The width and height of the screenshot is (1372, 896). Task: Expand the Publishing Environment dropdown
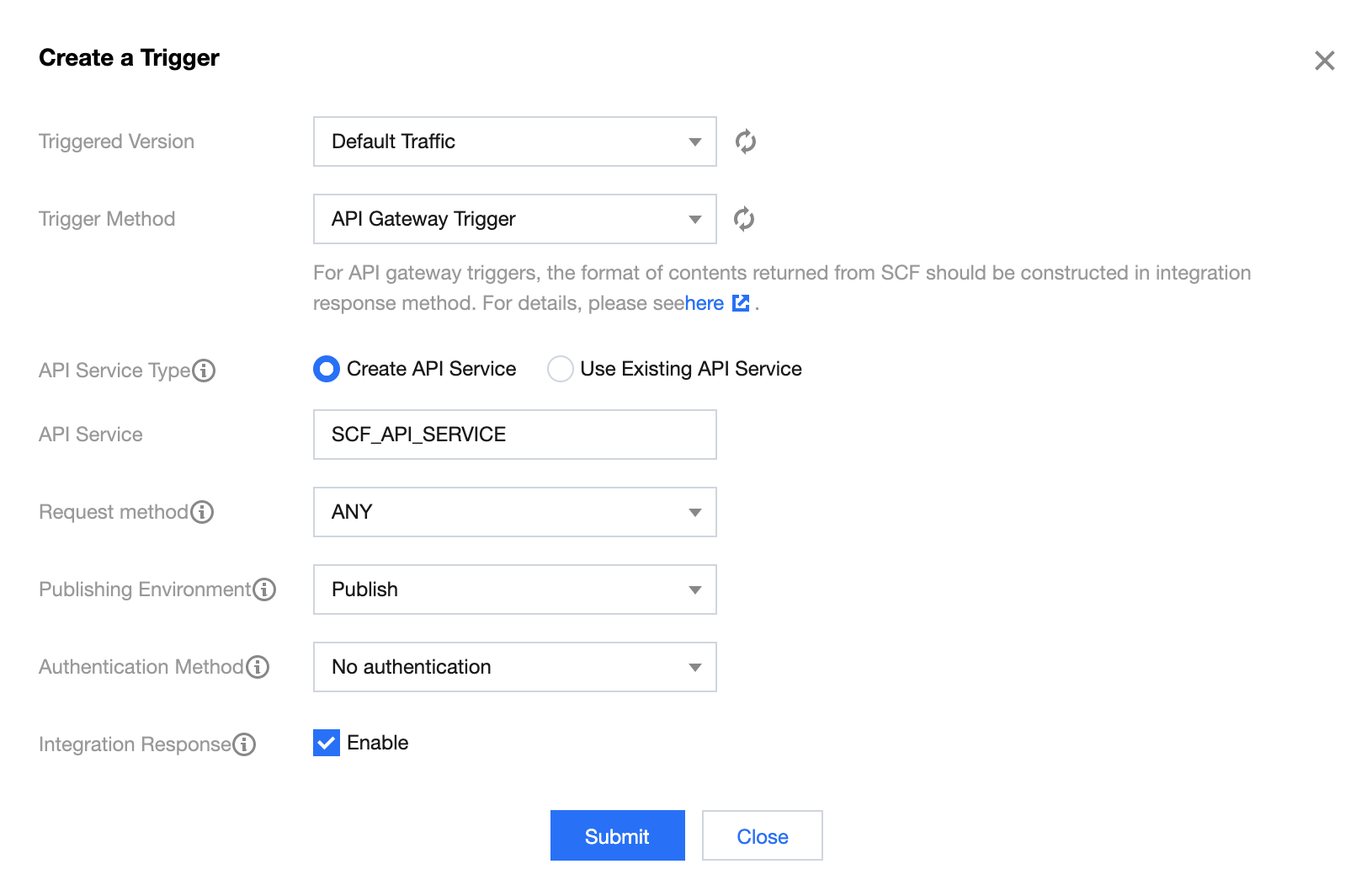(x=514, y=589)
